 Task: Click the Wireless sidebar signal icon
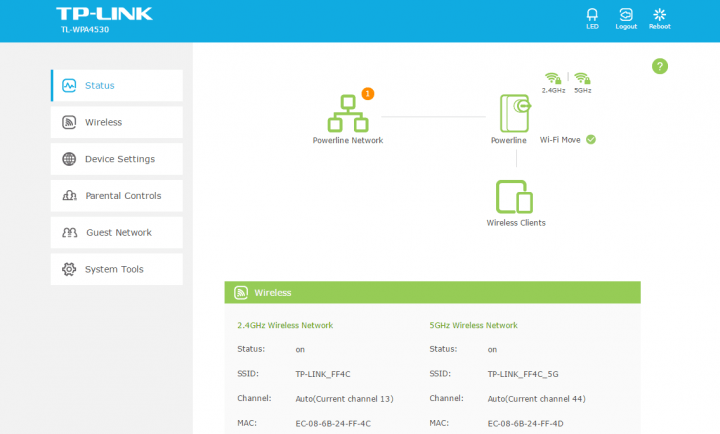tap(69, 122)
